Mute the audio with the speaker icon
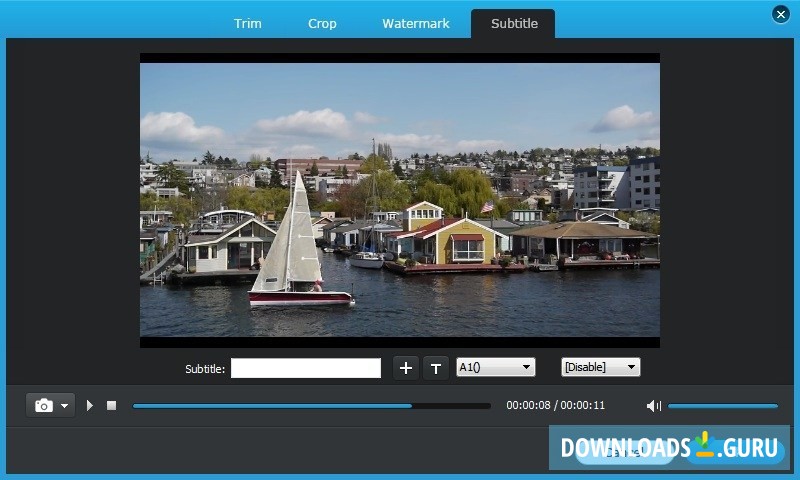This screenshot has height=480, width=800. (x=654, y=406)
